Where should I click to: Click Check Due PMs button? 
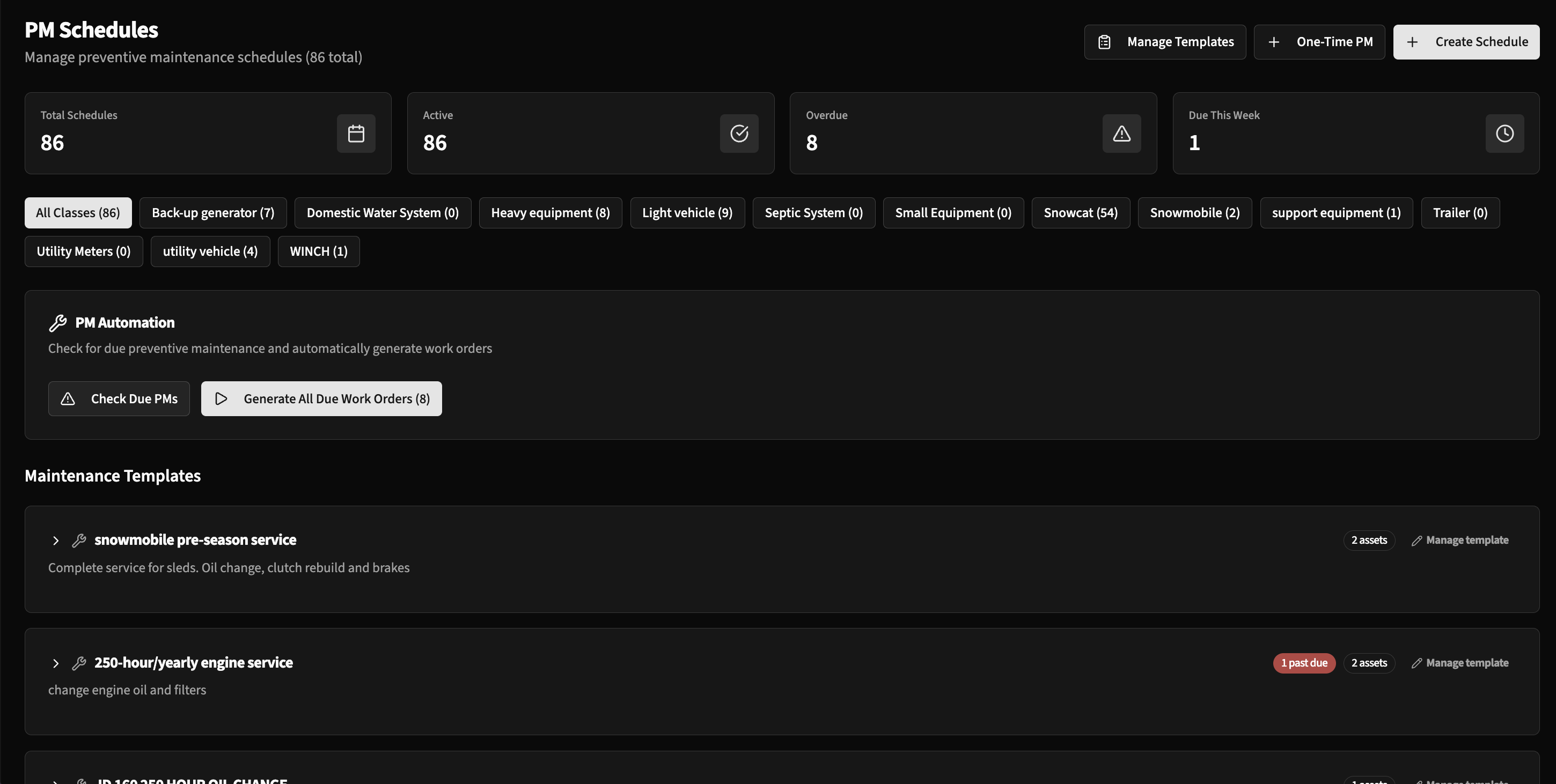pos(119,398)
